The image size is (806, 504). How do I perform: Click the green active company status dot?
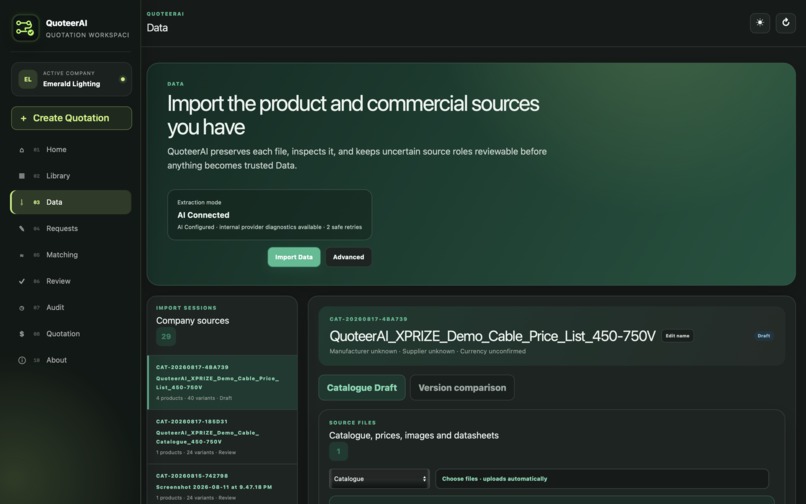(122, 79)
